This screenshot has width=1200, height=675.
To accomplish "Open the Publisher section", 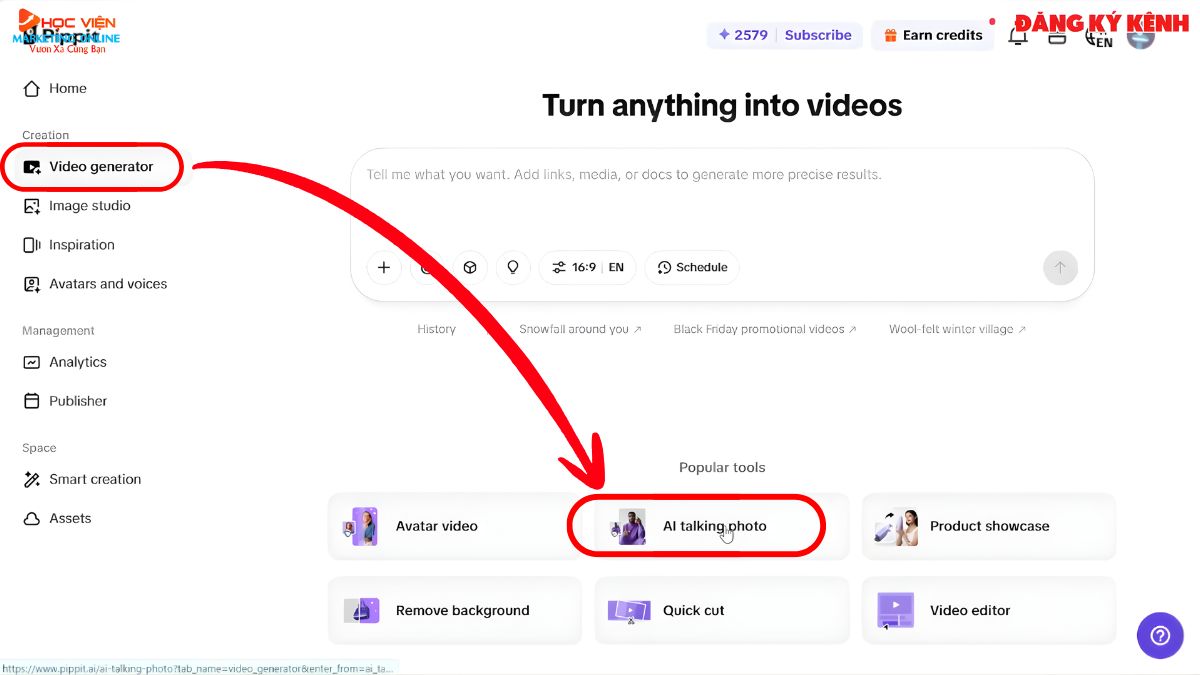I will pyautogui.click(x=78, y=401).
